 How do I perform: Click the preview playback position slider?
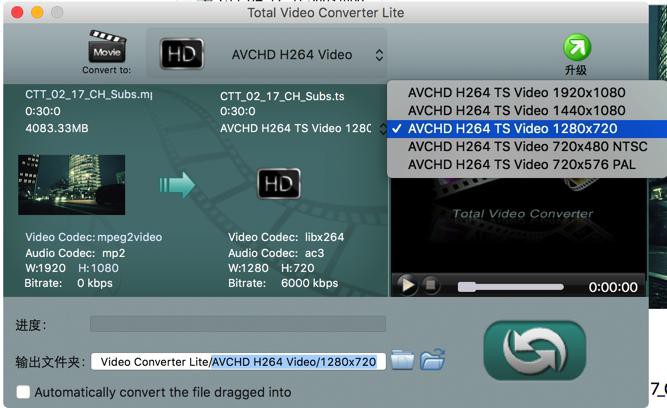coord(510,287)
